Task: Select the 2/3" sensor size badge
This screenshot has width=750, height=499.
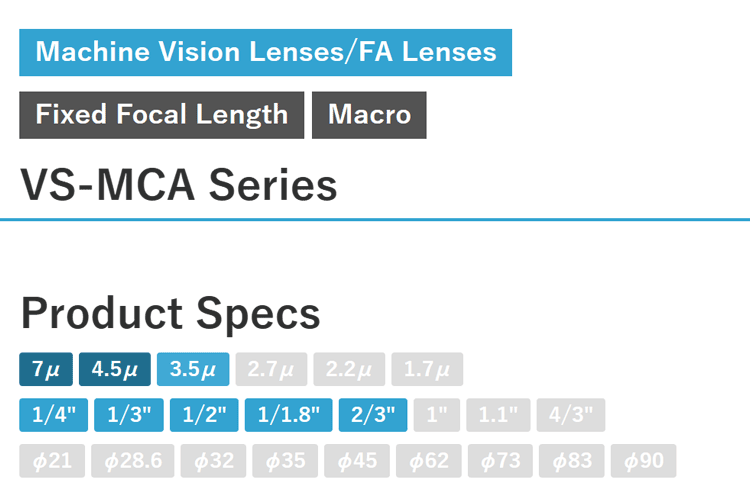Action: (x=373, y=414)
